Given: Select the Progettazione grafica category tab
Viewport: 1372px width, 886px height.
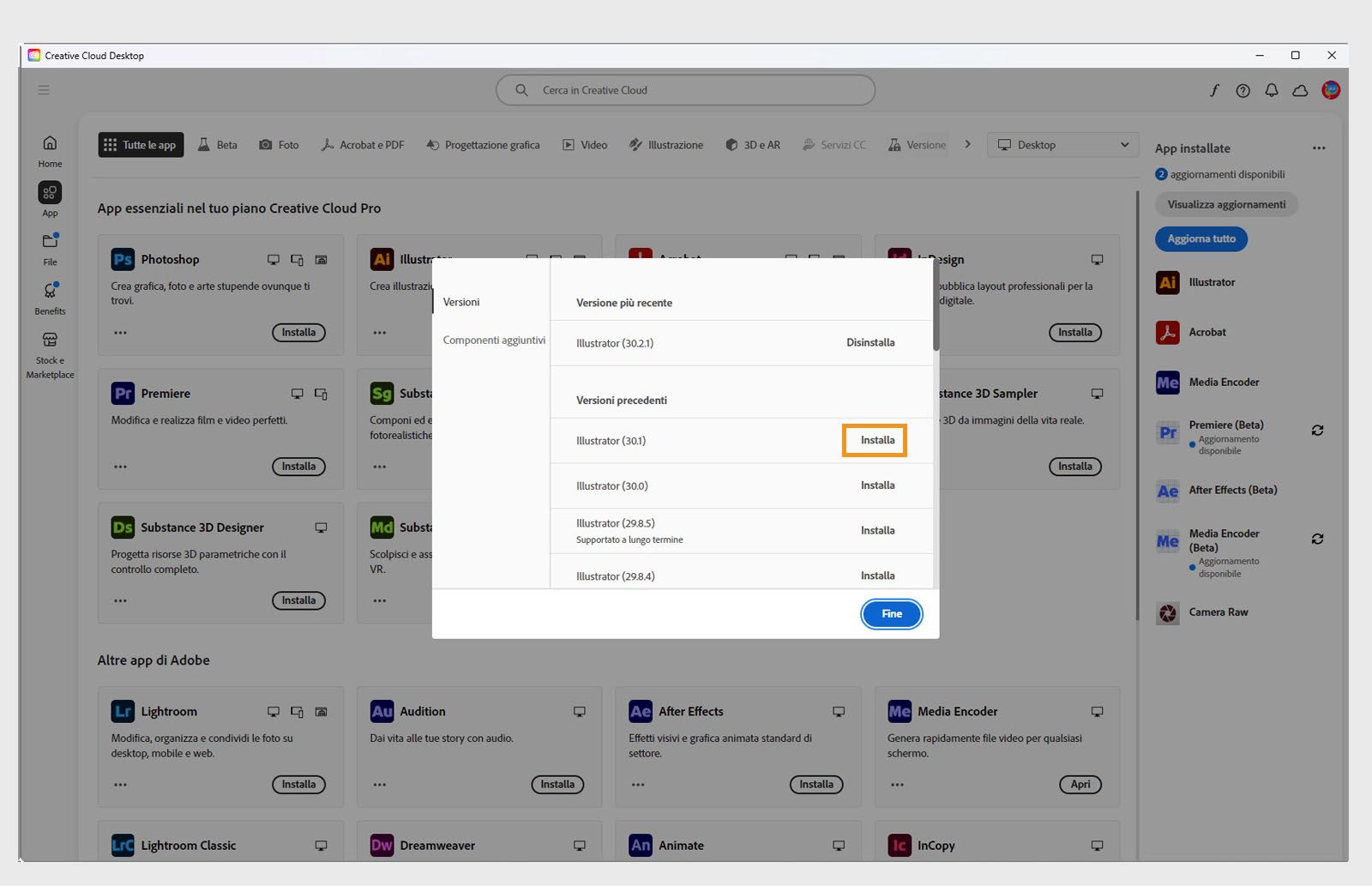Looking at the screenshot, I should pos(483,144).
